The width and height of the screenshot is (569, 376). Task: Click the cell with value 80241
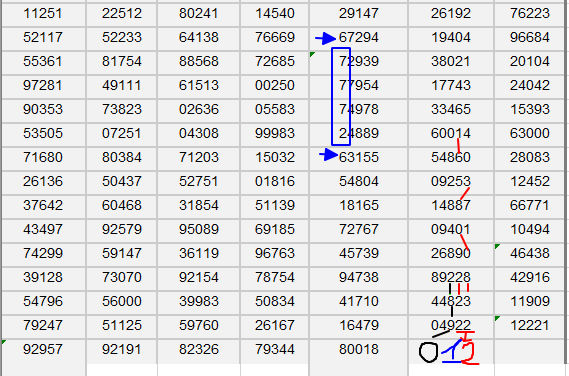(x=198, y=14)
